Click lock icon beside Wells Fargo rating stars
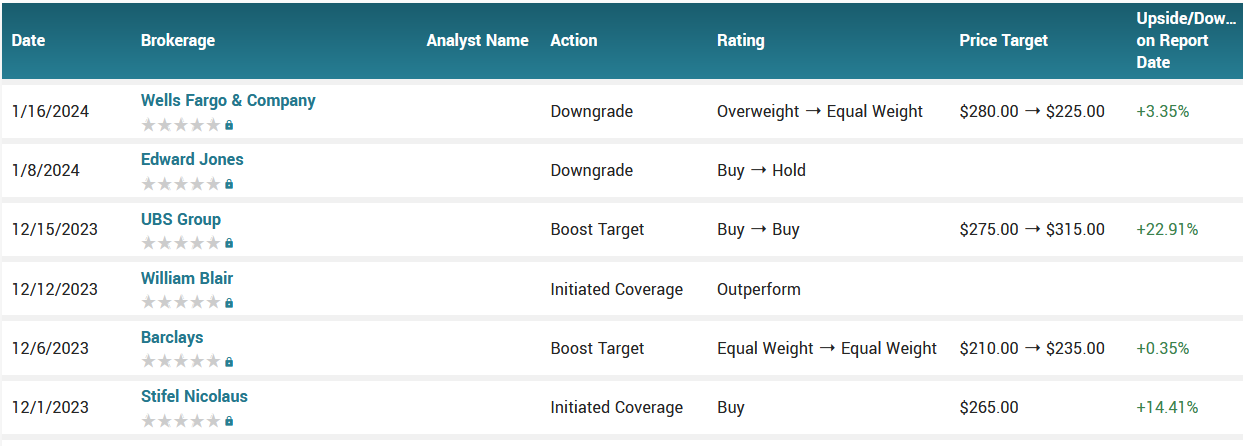Screen dimensions: 1243x446 [229, 125]
